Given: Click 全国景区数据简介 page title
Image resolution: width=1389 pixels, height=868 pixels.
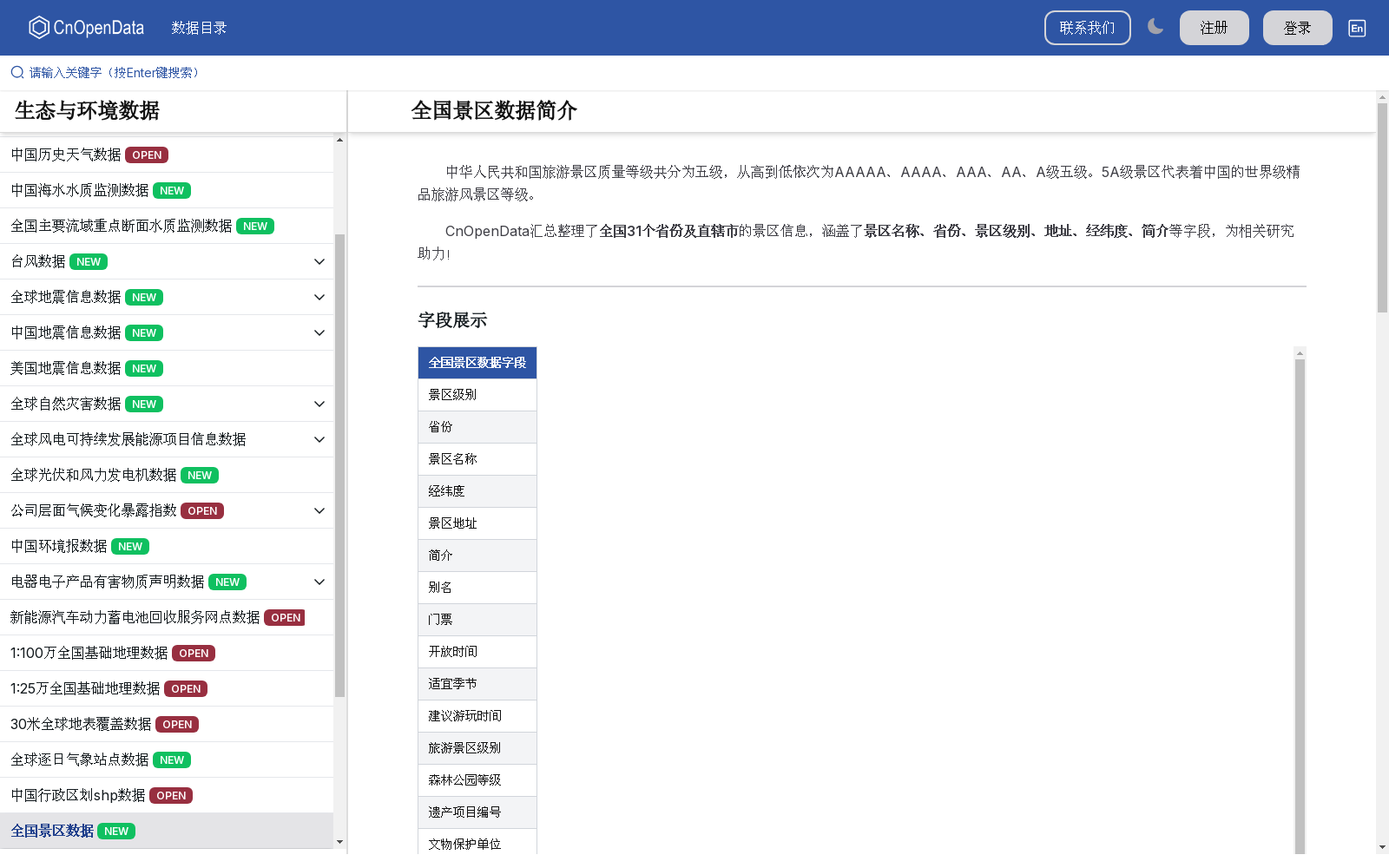Looking at the screenshot, I should pos(494,110).
